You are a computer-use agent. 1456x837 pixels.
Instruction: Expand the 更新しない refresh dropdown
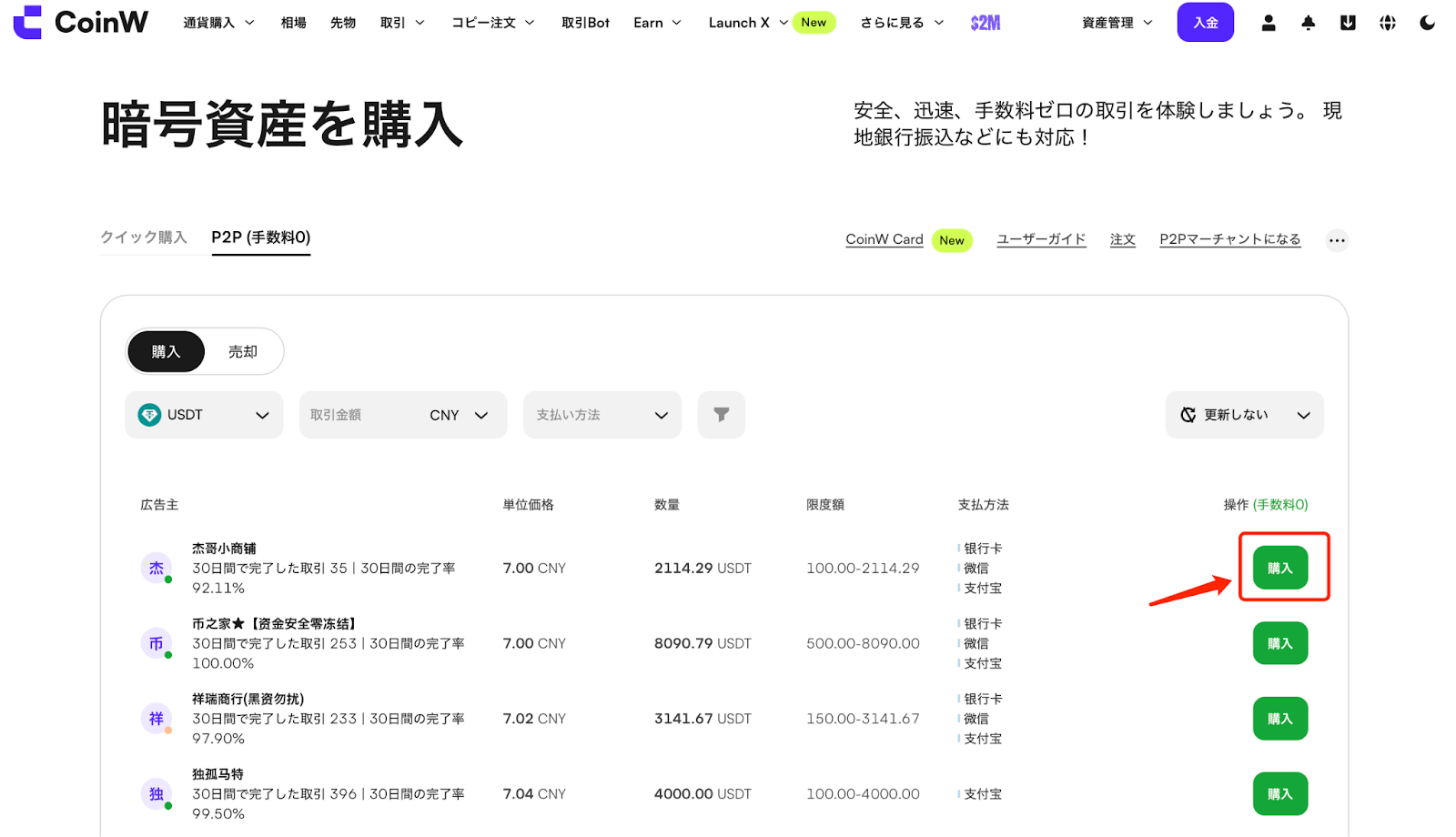(1244, 415)
